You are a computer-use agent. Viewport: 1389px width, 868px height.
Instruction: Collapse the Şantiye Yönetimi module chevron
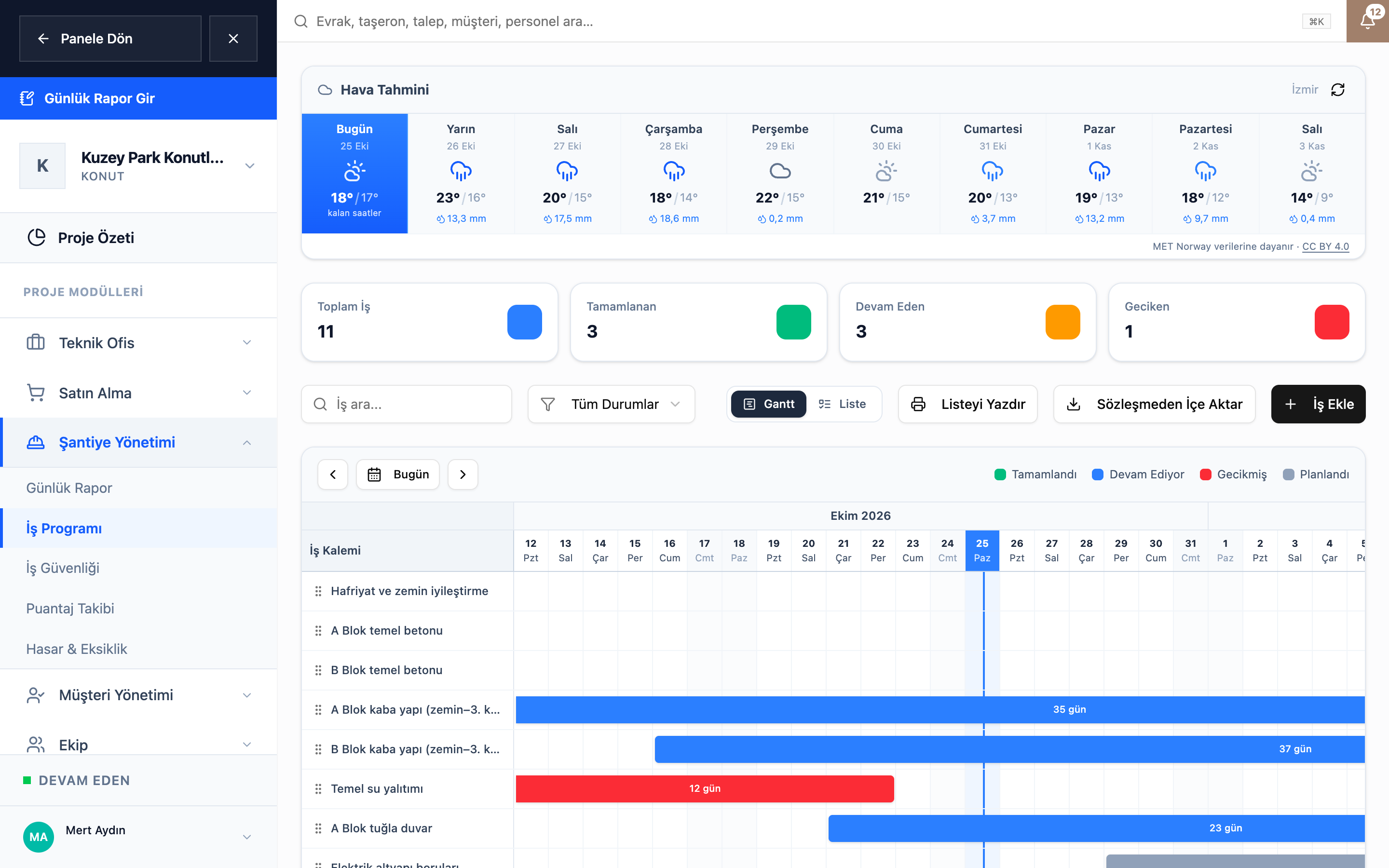point(247,443)
